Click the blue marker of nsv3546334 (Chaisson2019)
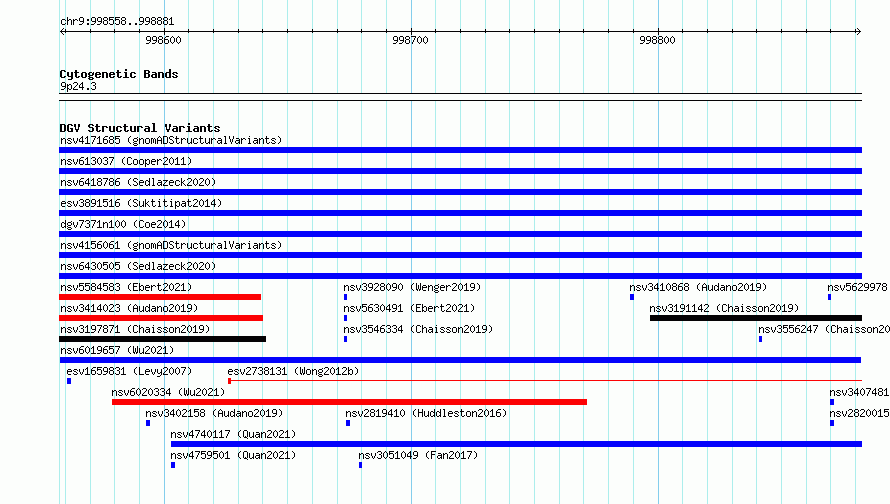Image resolution: width=890 pixels, height=504 pixels. (x=346, y=339)
